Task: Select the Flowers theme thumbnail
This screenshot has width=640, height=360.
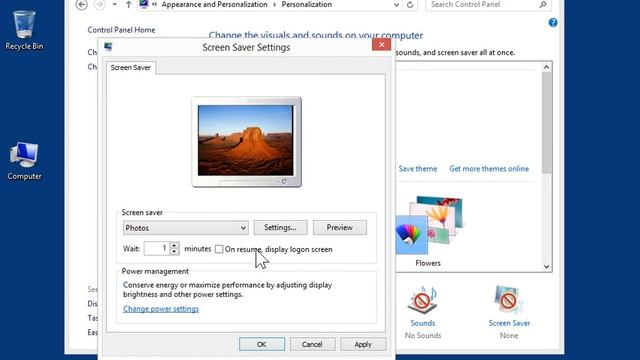Action: 429,225
